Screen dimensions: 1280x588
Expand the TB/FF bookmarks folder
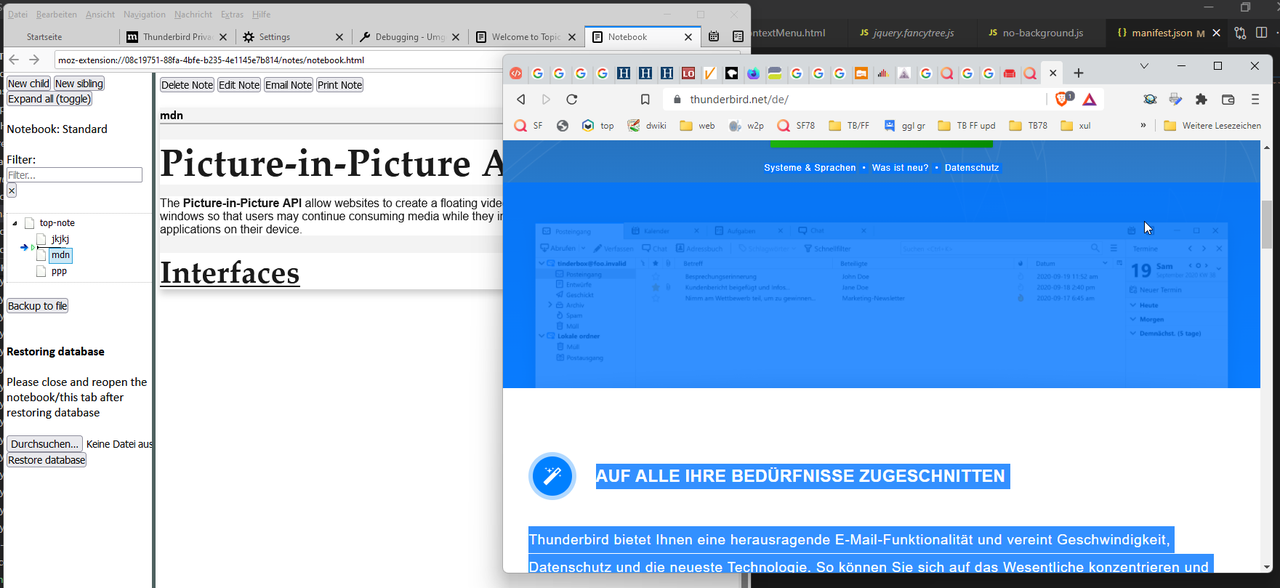point(849,126)
